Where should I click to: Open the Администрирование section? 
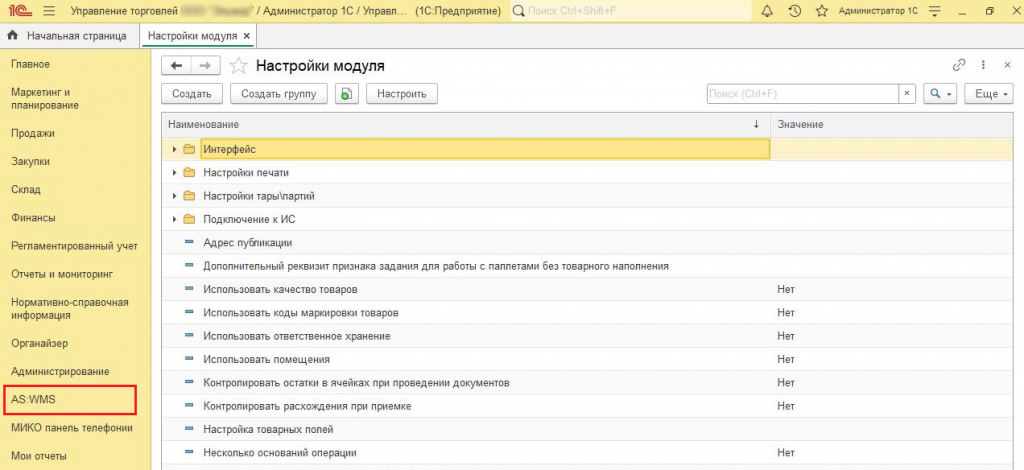60,371
